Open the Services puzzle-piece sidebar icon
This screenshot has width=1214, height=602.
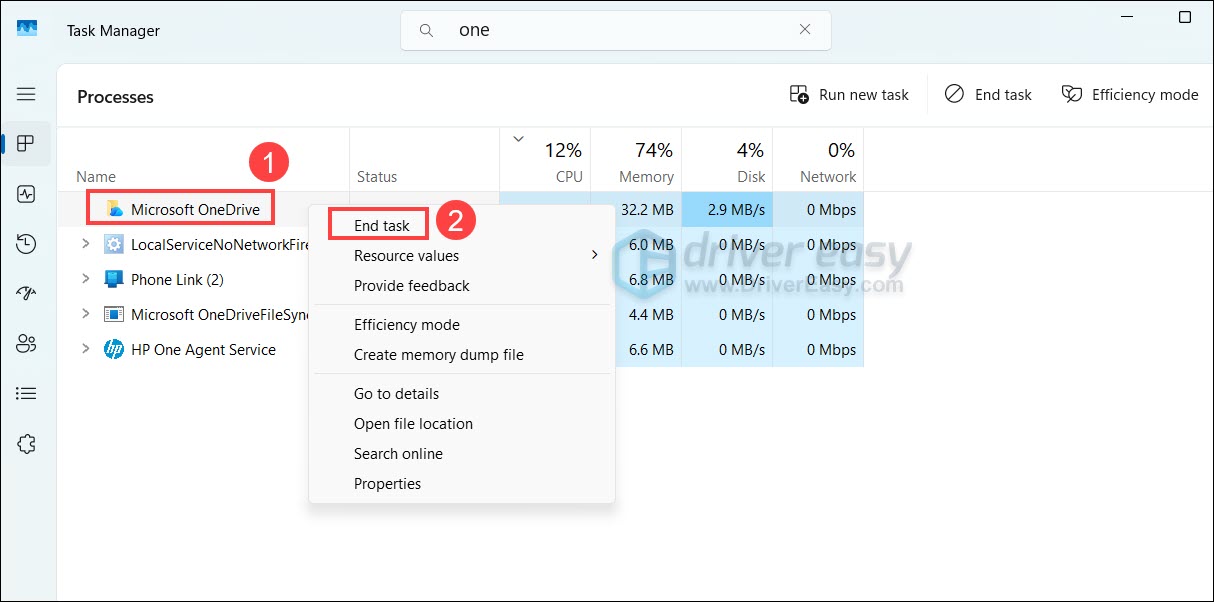(26, 444)
